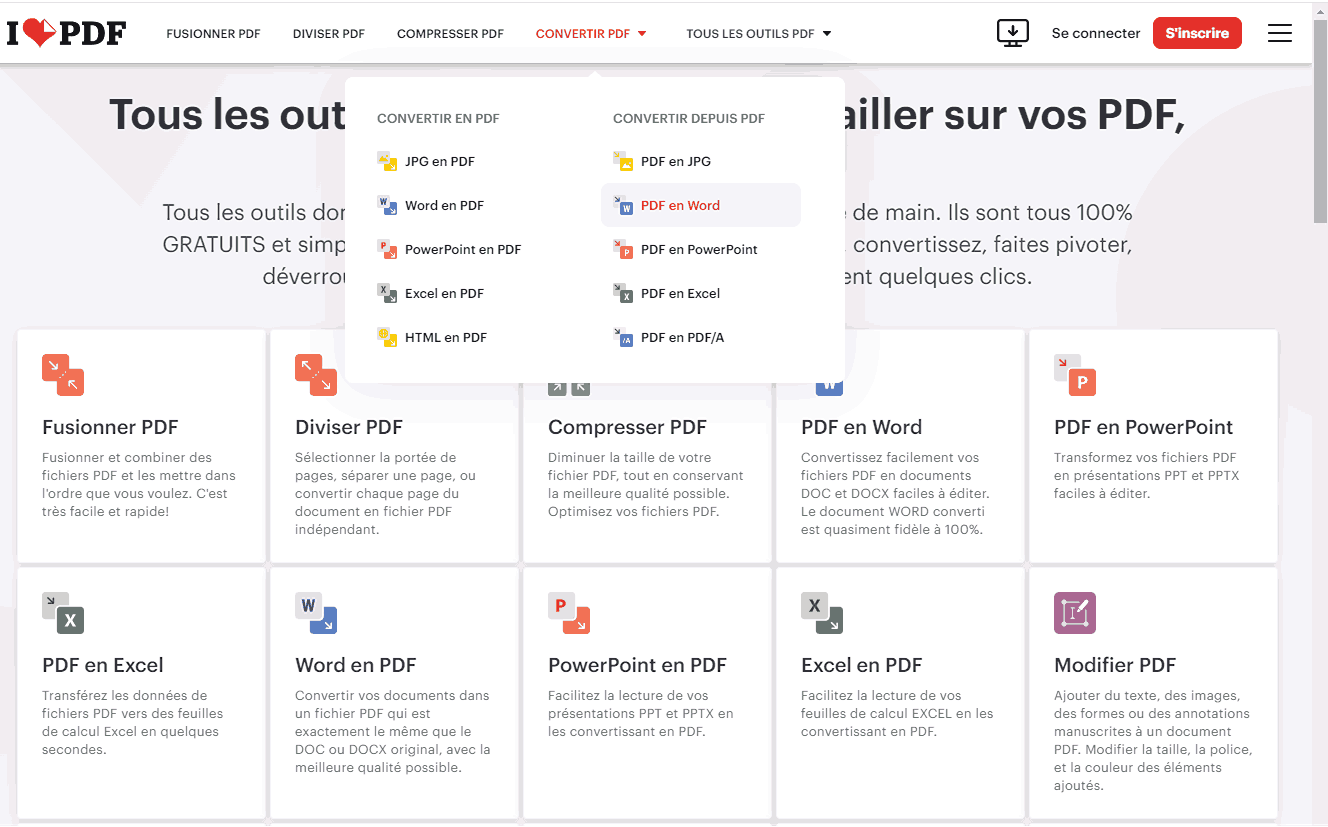Image resolution: width=1328 pixels, height=827 pixels.
Task: Click the PDF en JPG icon in dropdown
Action: (x=623, y=161)
